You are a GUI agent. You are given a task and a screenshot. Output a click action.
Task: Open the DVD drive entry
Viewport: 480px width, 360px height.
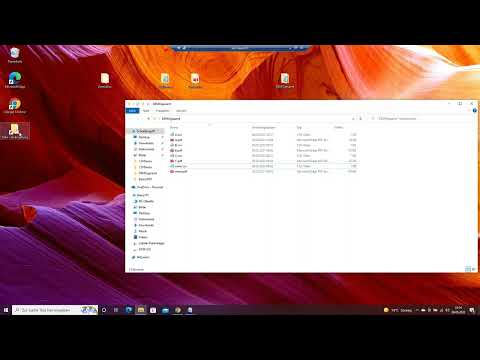click(x=145, y=249)
